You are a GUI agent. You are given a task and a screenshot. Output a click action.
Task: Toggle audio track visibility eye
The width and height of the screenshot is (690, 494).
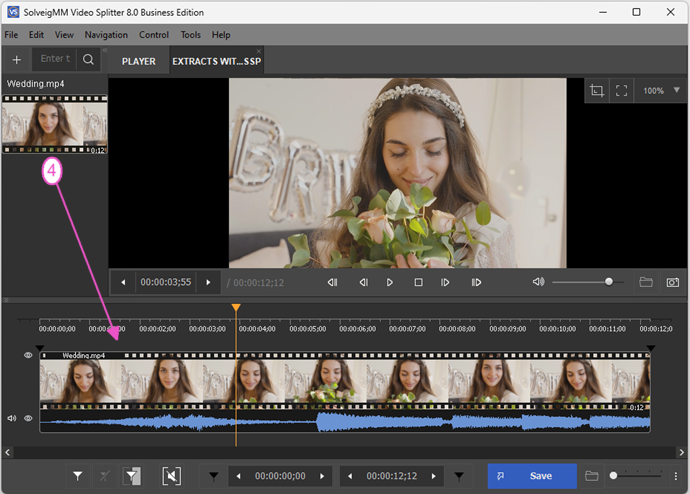pos(28,418)
